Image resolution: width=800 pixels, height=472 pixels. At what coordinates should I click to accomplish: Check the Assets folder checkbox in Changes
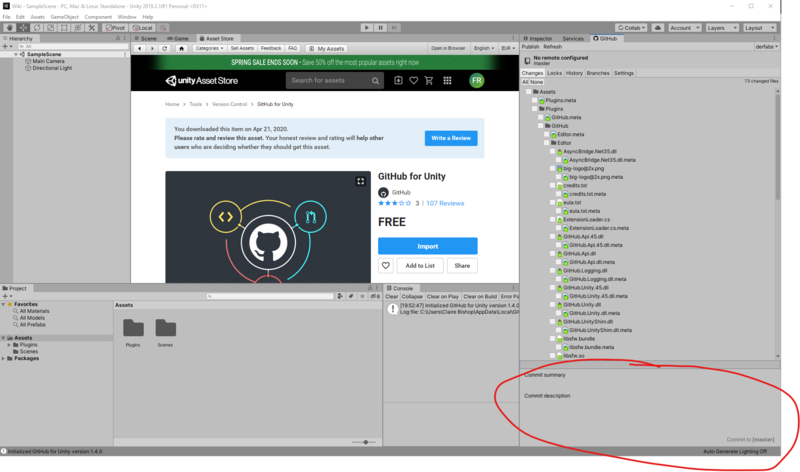pyautogui.click(x=529, y=91)
